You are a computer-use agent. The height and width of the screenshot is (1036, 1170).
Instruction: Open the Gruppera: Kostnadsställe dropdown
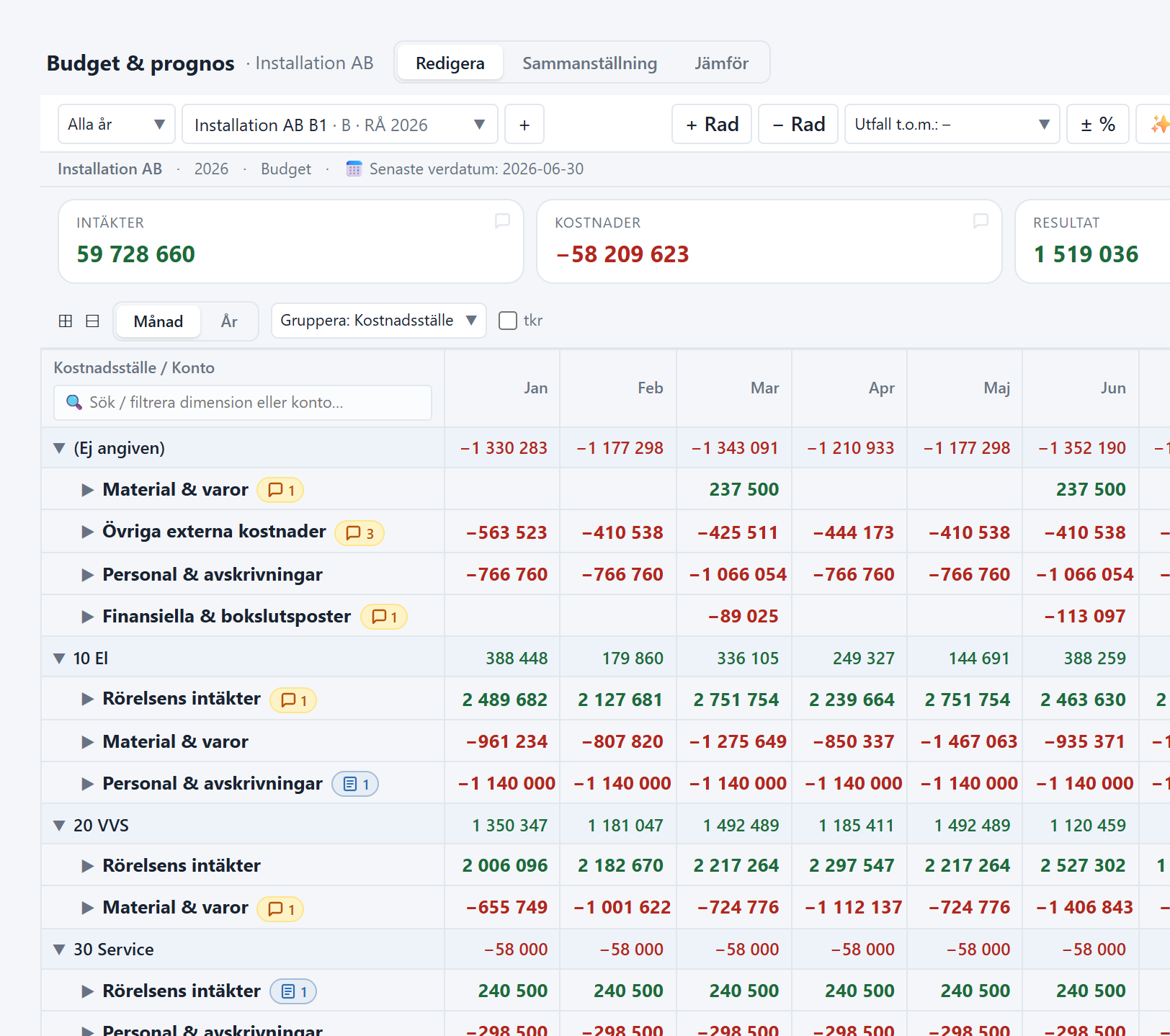379,321
